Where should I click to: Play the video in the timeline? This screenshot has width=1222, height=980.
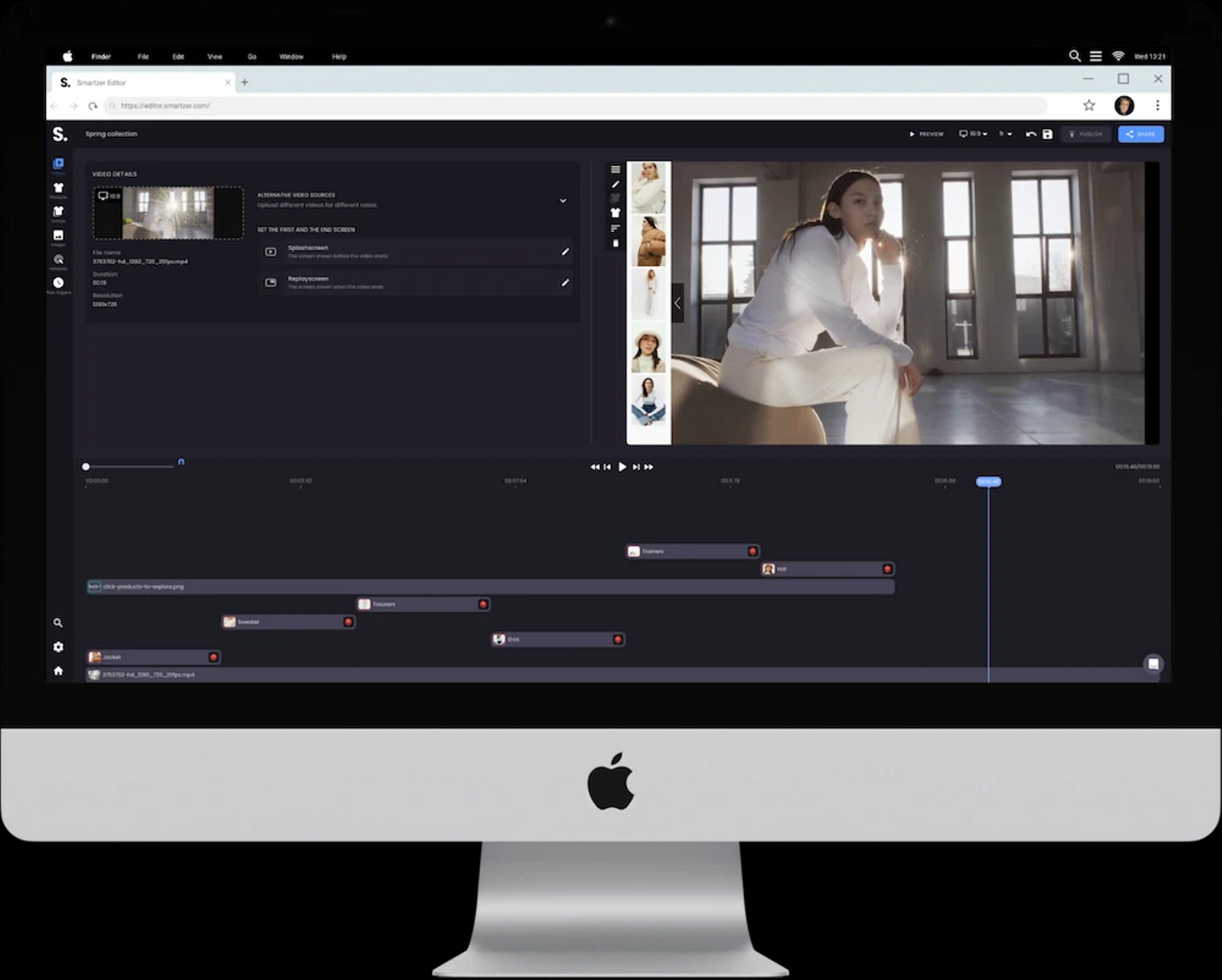click(622, 467)
